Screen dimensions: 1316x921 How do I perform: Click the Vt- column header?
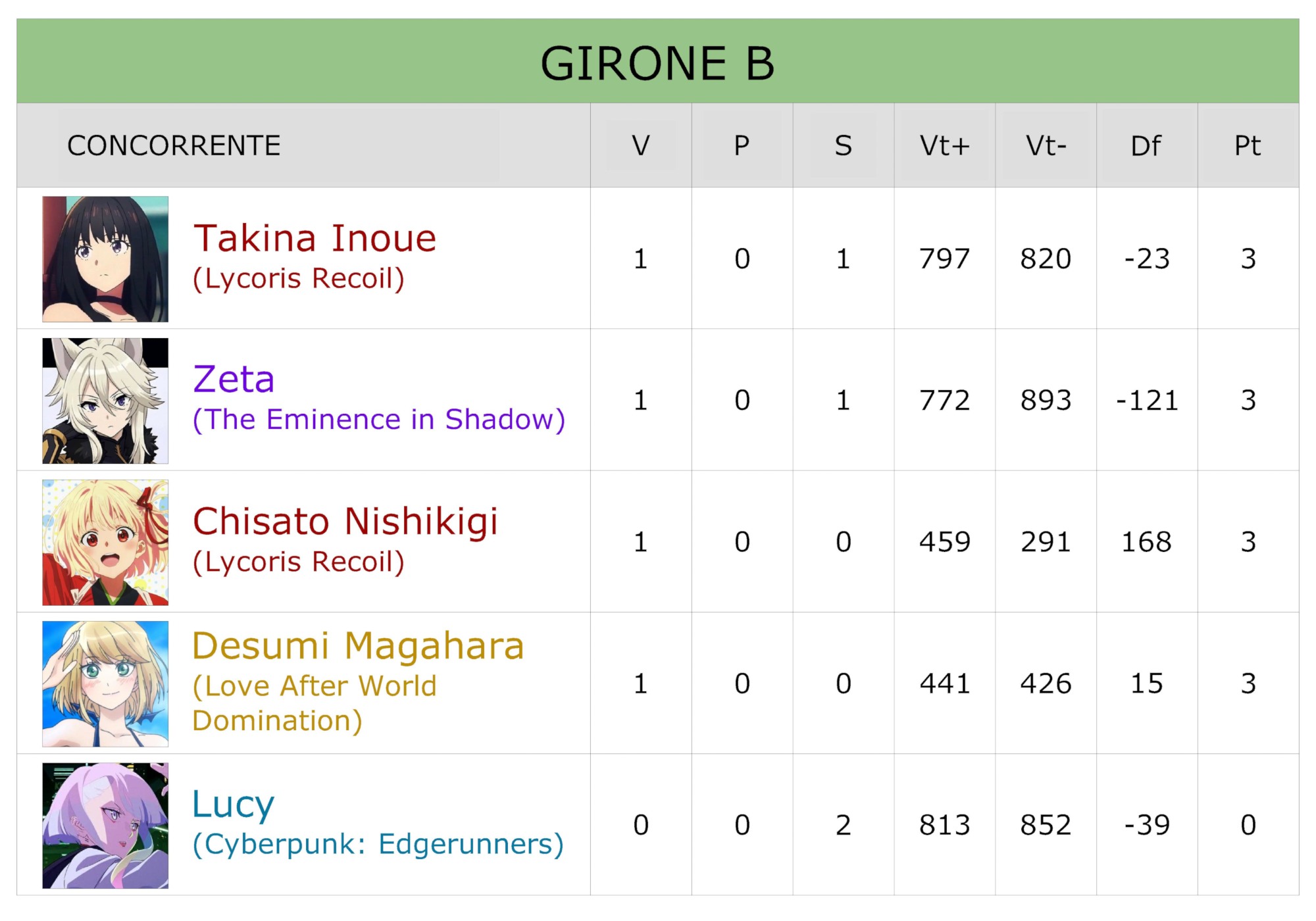1046,145
